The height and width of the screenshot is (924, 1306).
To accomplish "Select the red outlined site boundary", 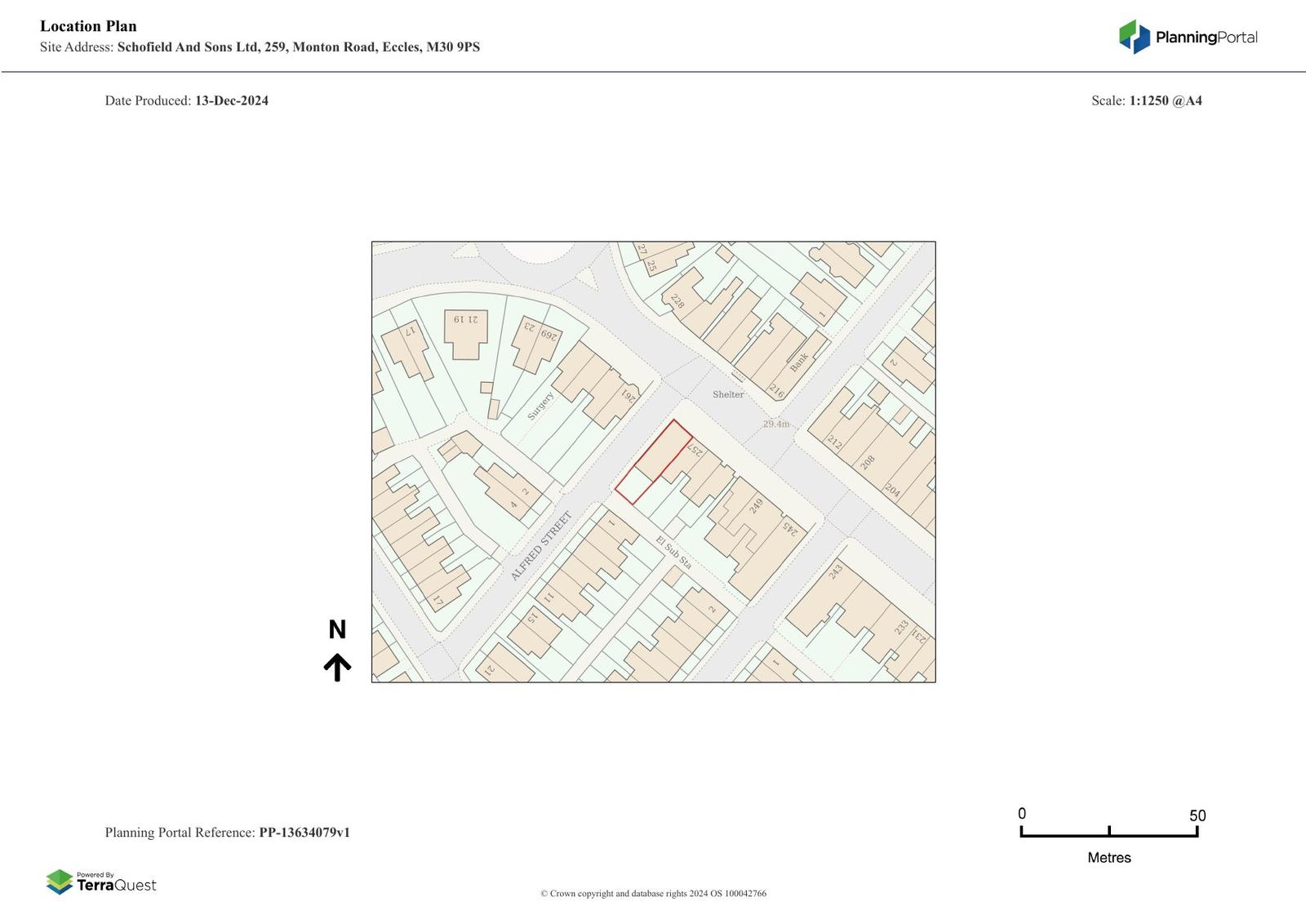I will click(x=654, y=462).
